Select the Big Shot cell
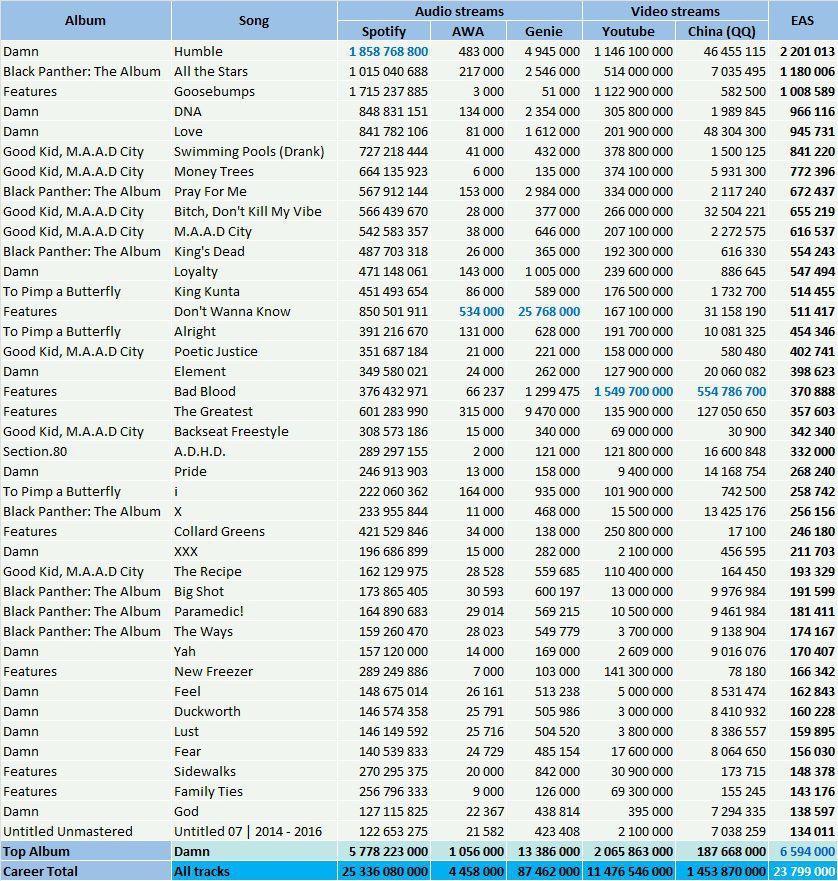The width and height of the screenshot is (838, 881). click(254, 592)
